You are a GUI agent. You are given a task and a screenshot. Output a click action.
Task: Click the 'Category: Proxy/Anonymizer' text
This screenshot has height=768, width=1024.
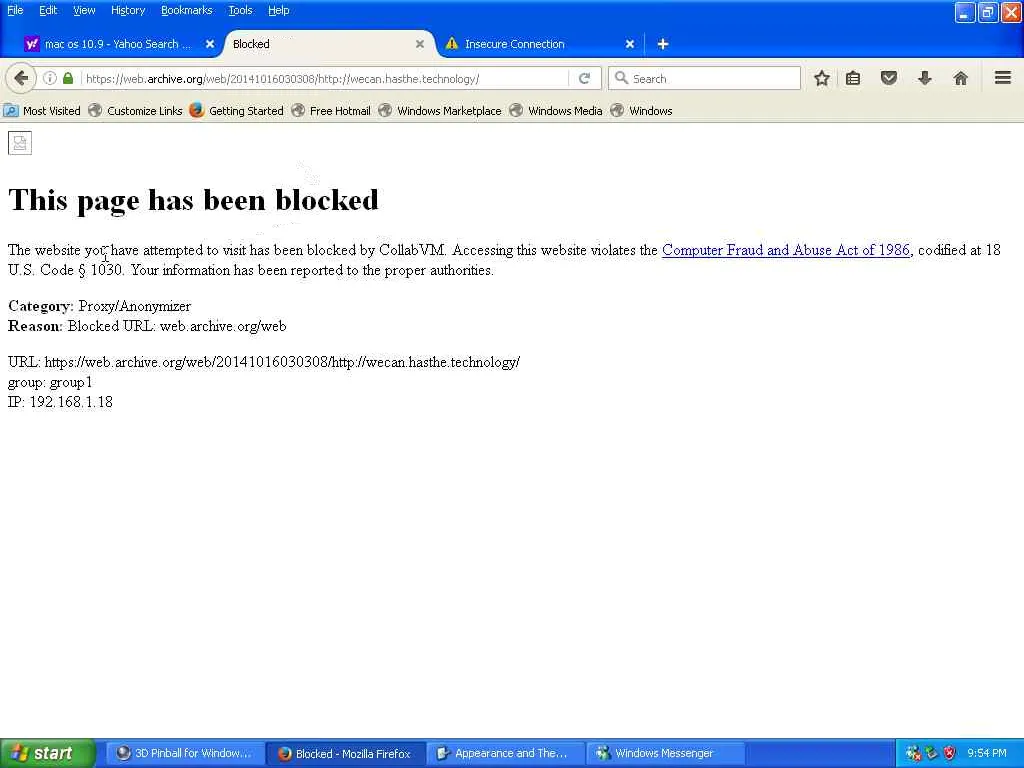coord(99,306)
